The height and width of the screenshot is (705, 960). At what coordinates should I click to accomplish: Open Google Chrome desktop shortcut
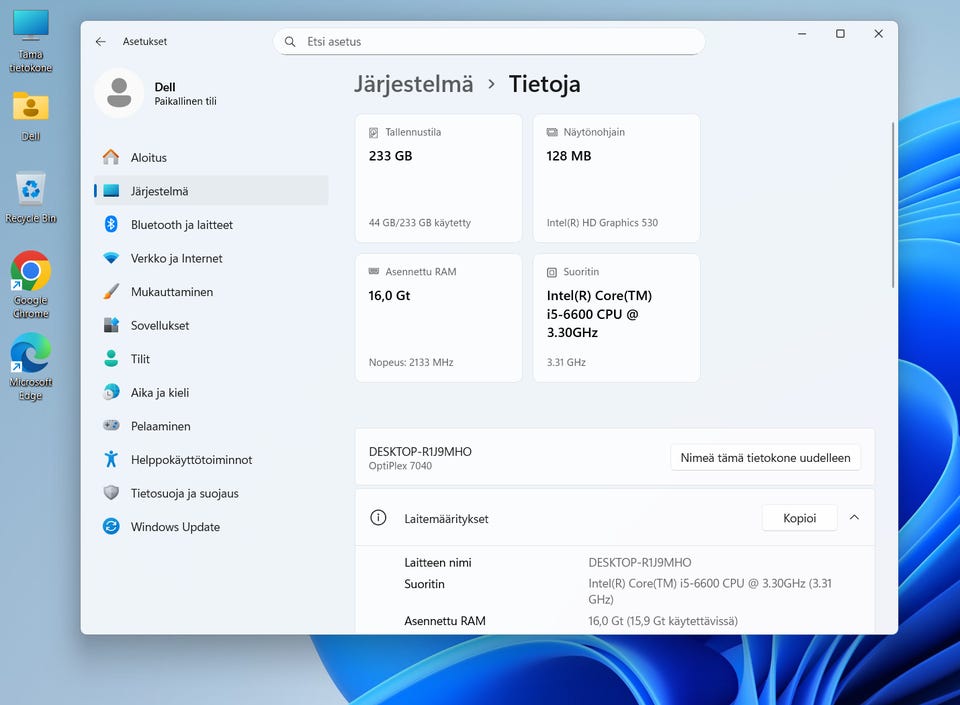pos(31,279)
